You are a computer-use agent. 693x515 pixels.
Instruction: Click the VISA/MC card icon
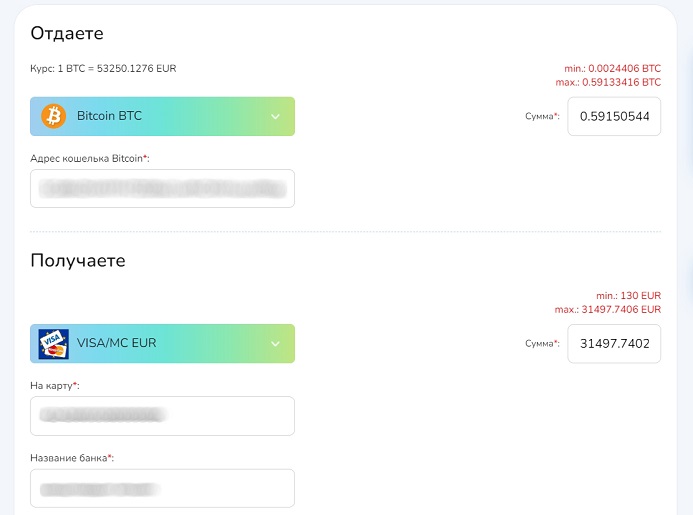(53, 344)
